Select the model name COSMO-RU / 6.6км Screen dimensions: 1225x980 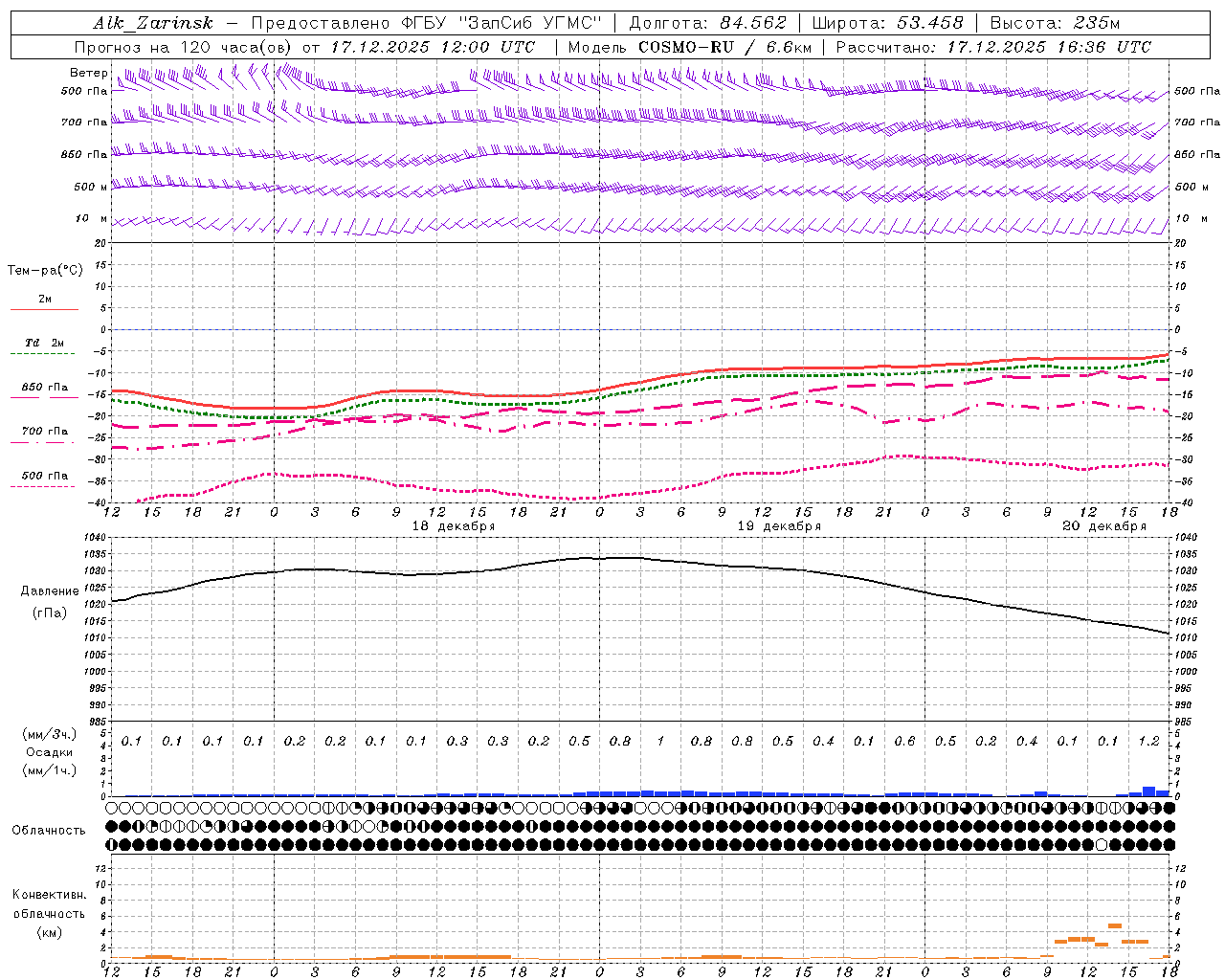725,47
